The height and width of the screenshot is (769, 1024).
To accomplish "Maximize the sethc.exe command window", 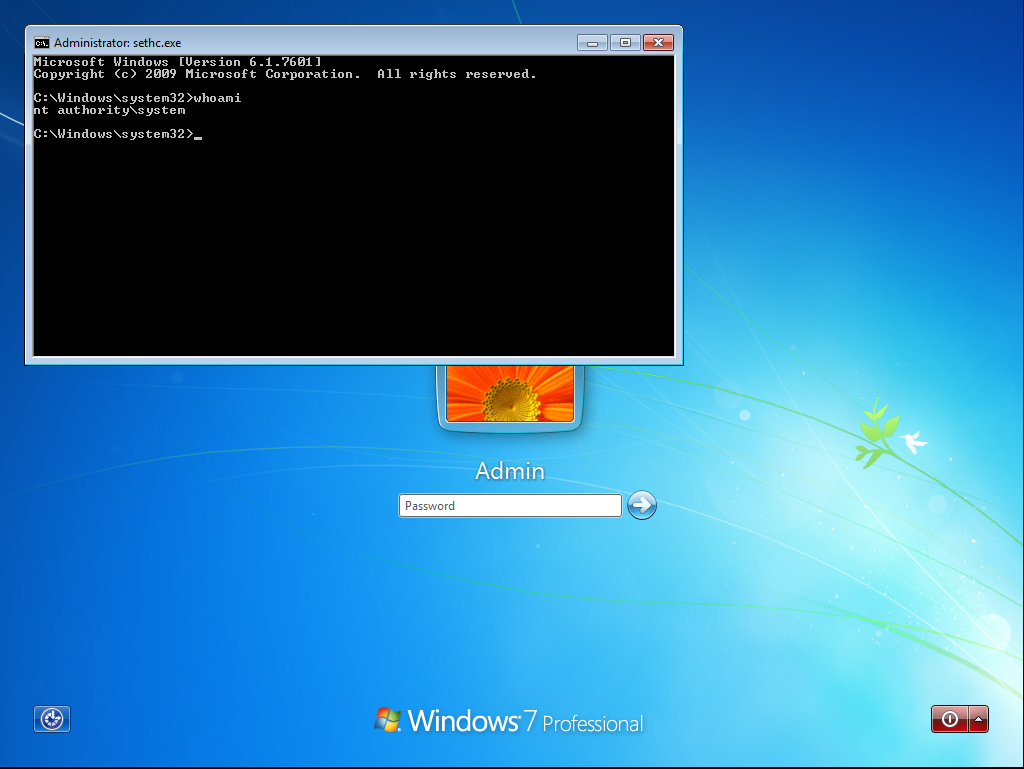I will 625,43.
